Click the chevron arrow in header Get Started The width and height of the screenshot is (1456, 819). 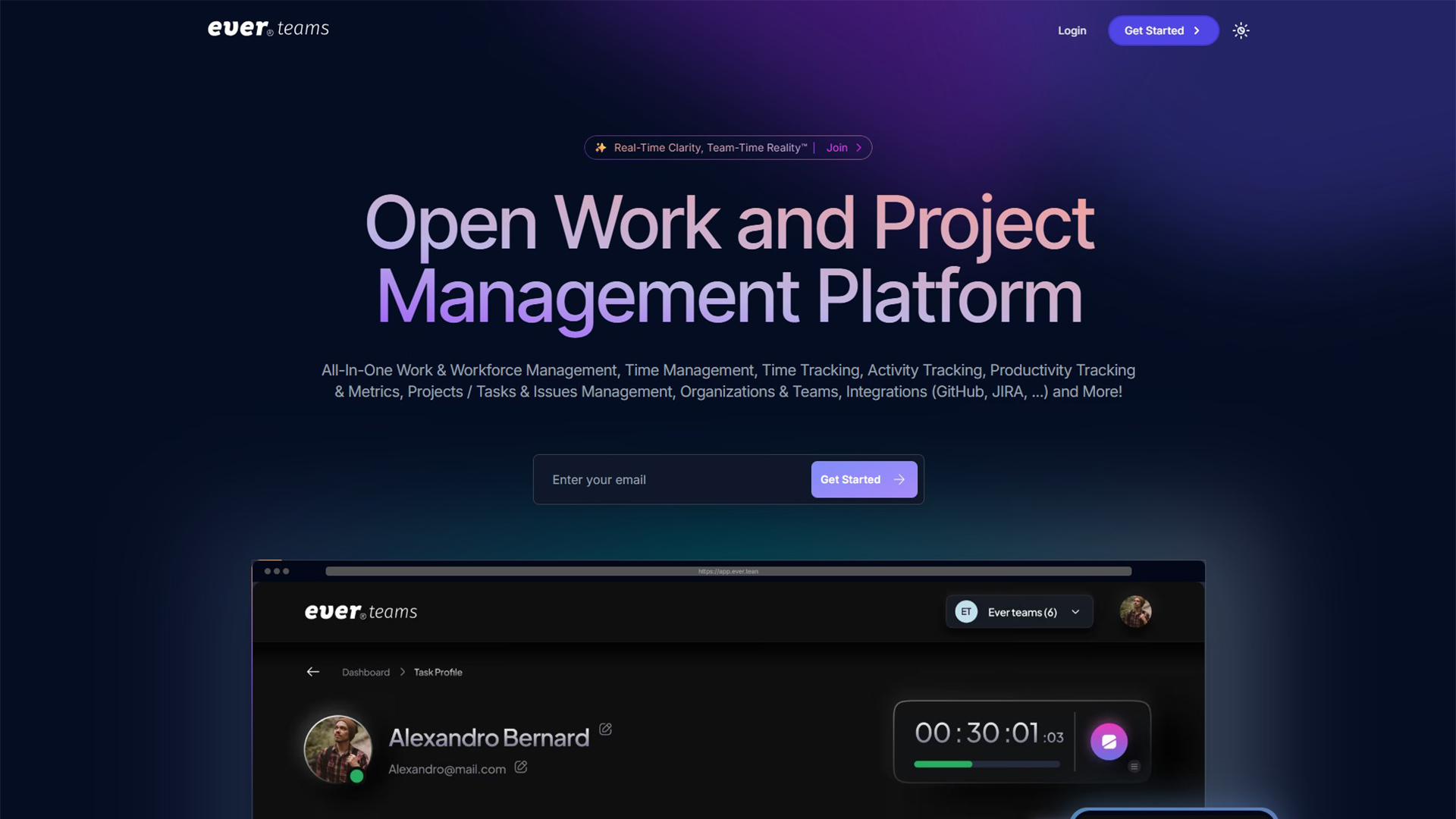[1197, 30]
